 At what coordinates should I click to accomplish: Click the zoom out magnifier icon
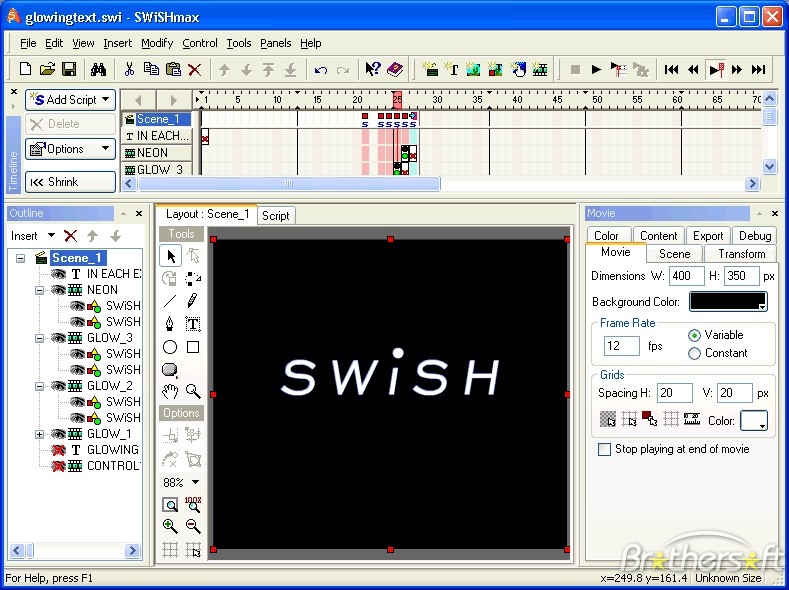click(x=193, y=526)
